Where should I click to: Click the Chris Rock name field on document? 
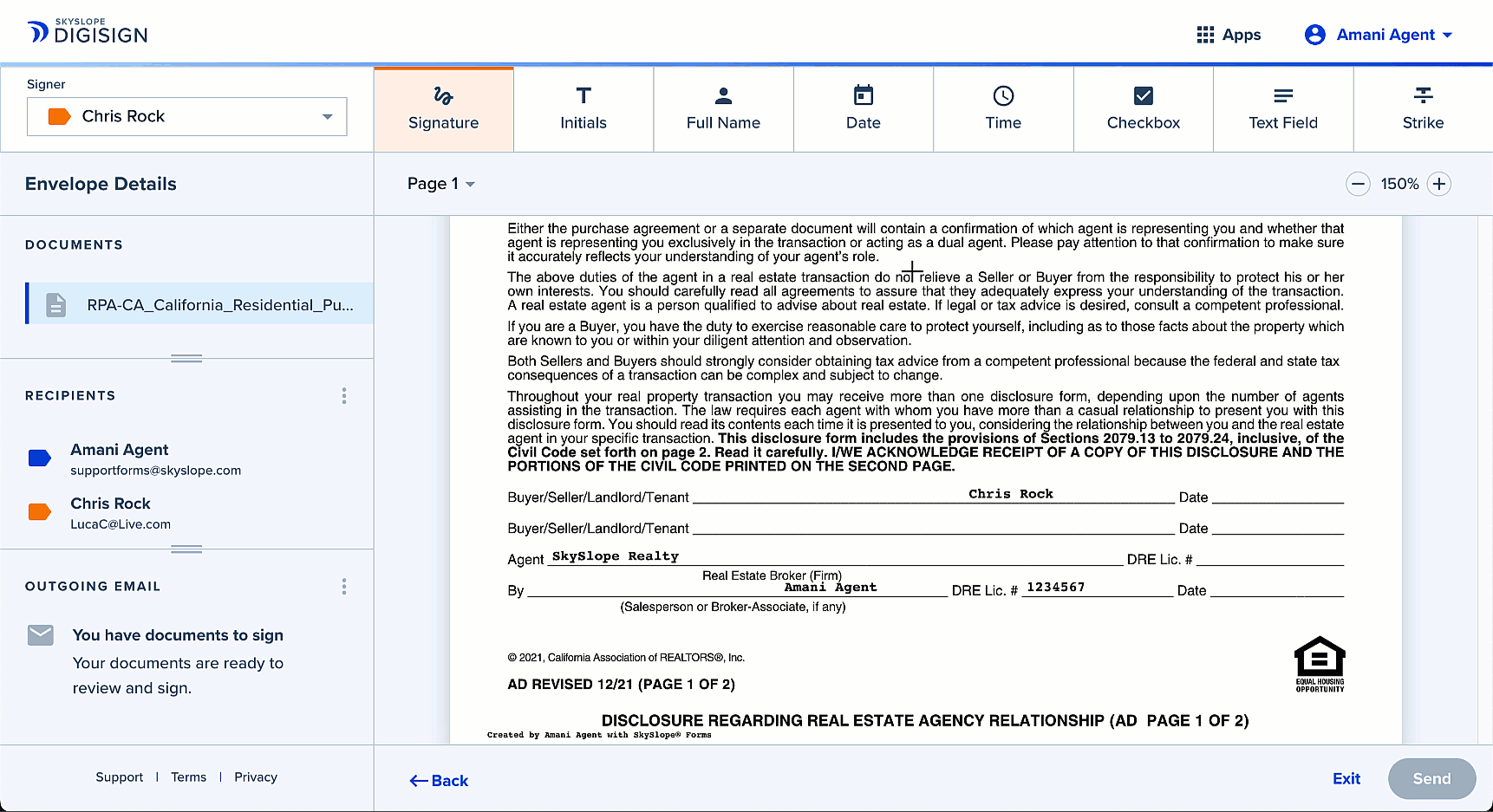click(x=1011, y=494)
